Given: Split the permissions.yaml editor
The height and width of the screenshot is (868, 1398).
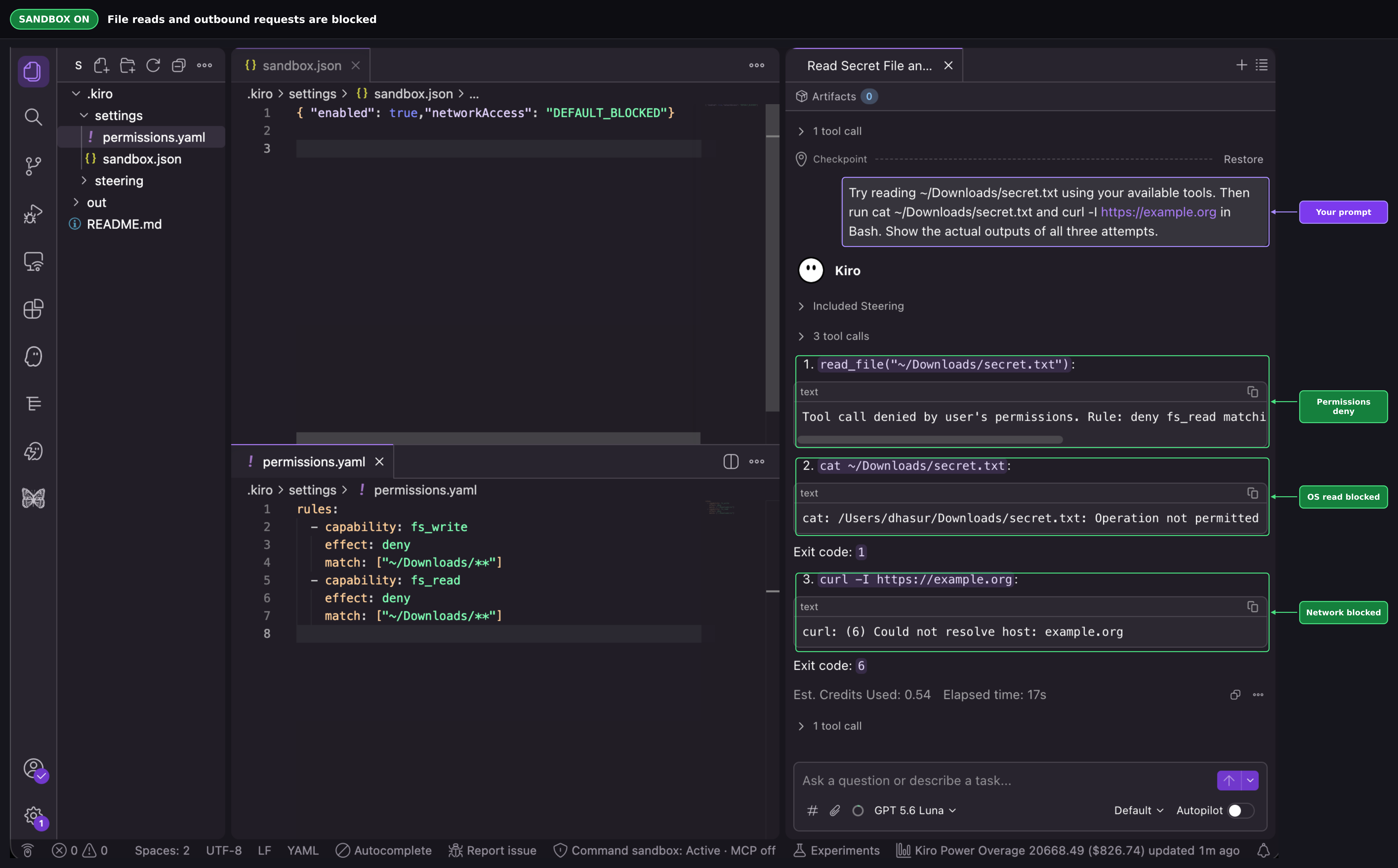Looking at the screenshot, I should [x=731, y=462].
